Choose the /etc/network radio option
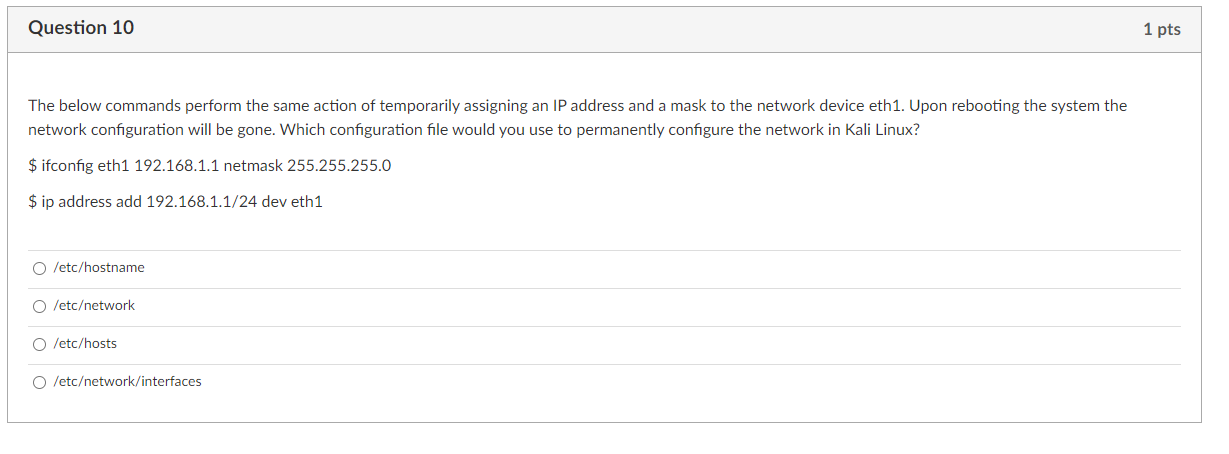 pos(39,306)
